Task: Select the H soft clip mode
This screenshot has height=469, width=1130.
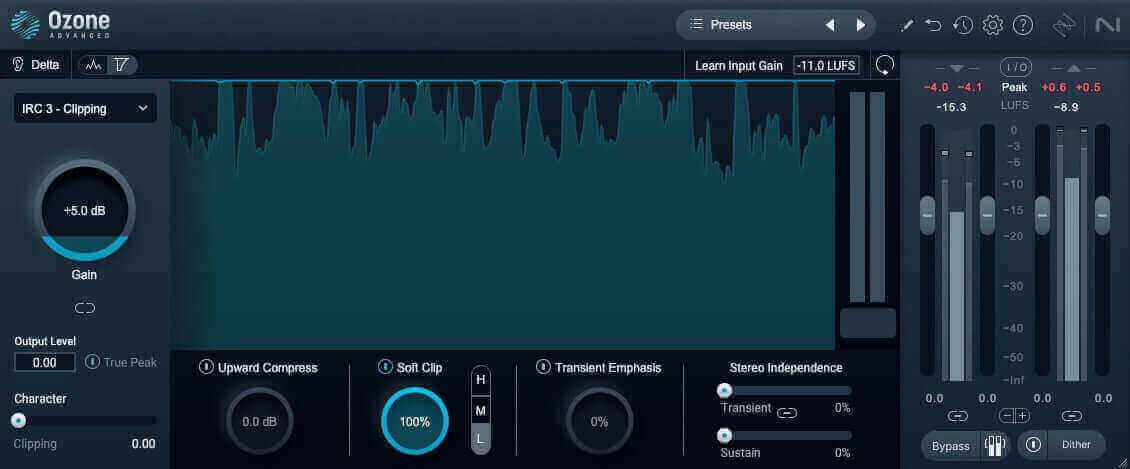Action: (x=481, y=380)
